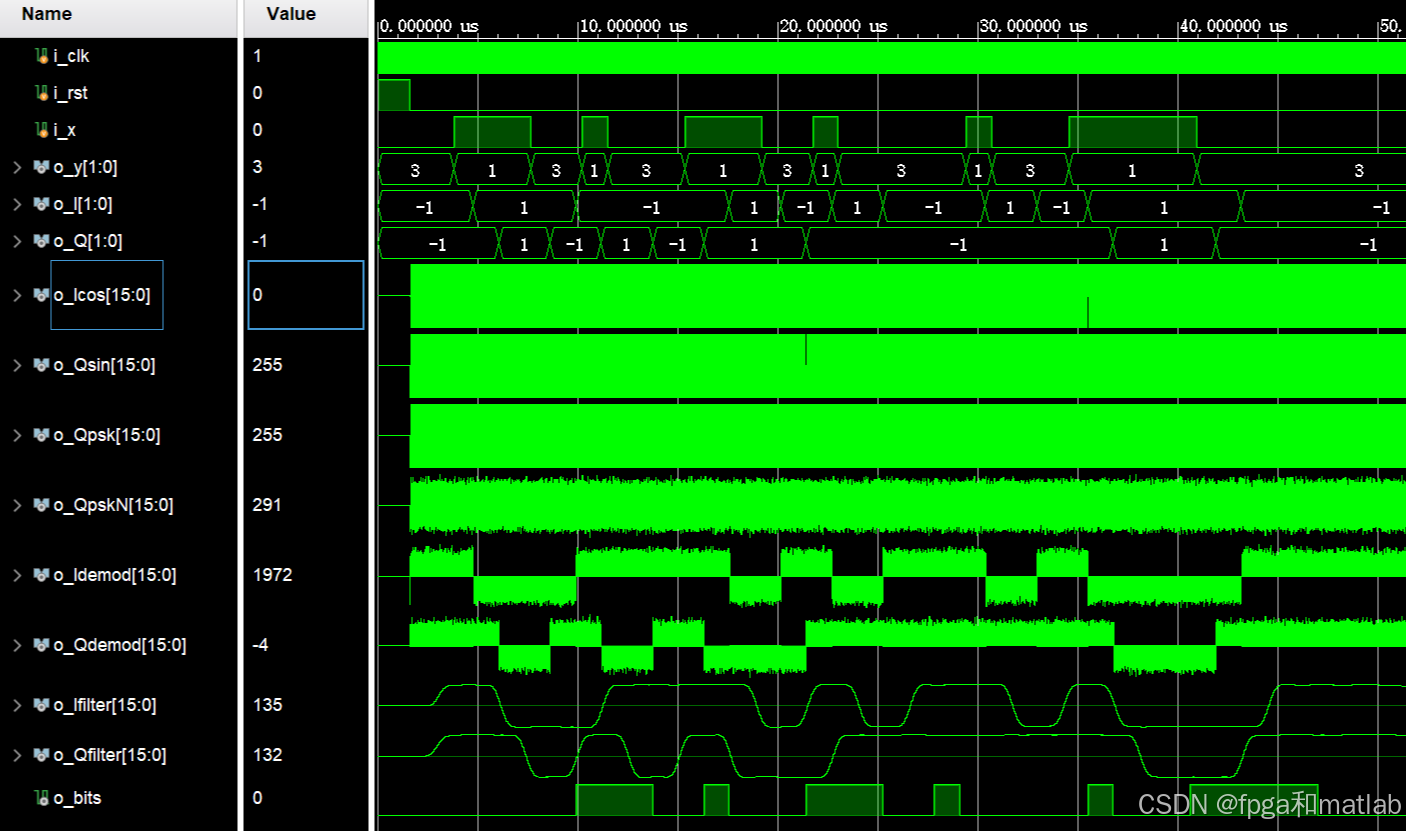Select the o_Qdemod[15:0] signal name
This screenshot has width=1406, height=831.
point(119,645)
